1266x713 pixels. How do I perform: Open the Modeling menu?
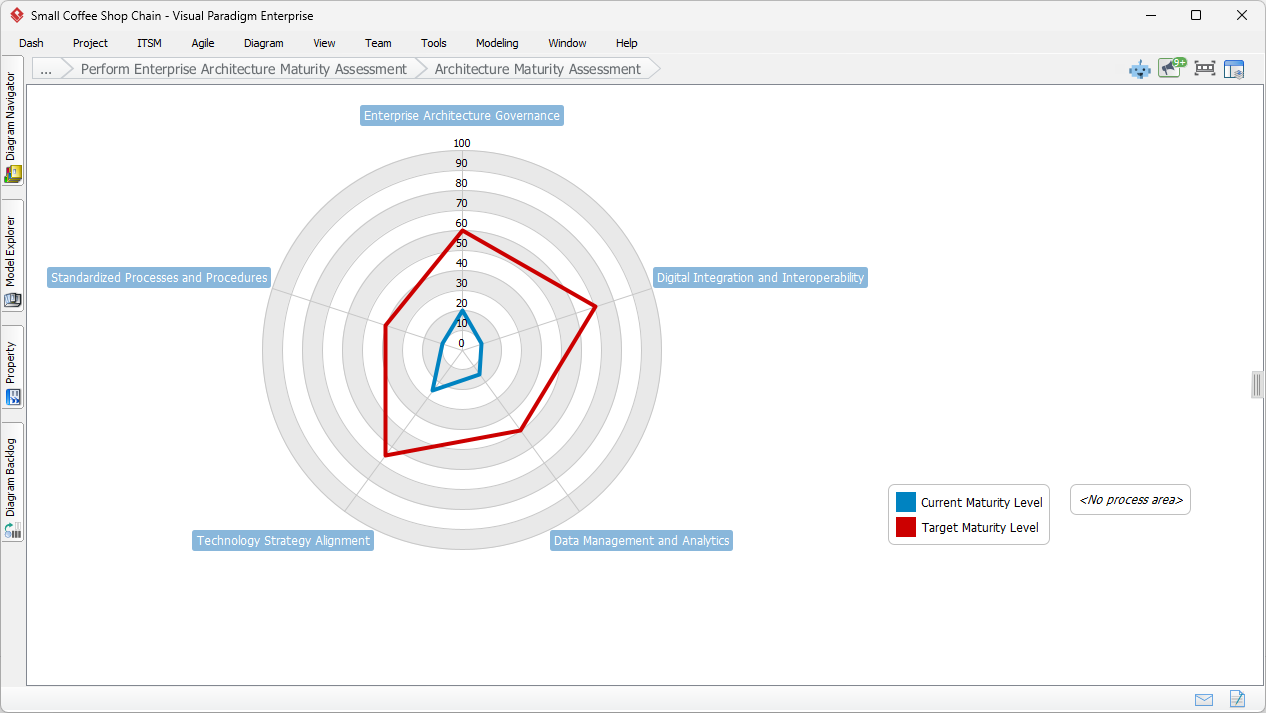(x=496, y=43)
